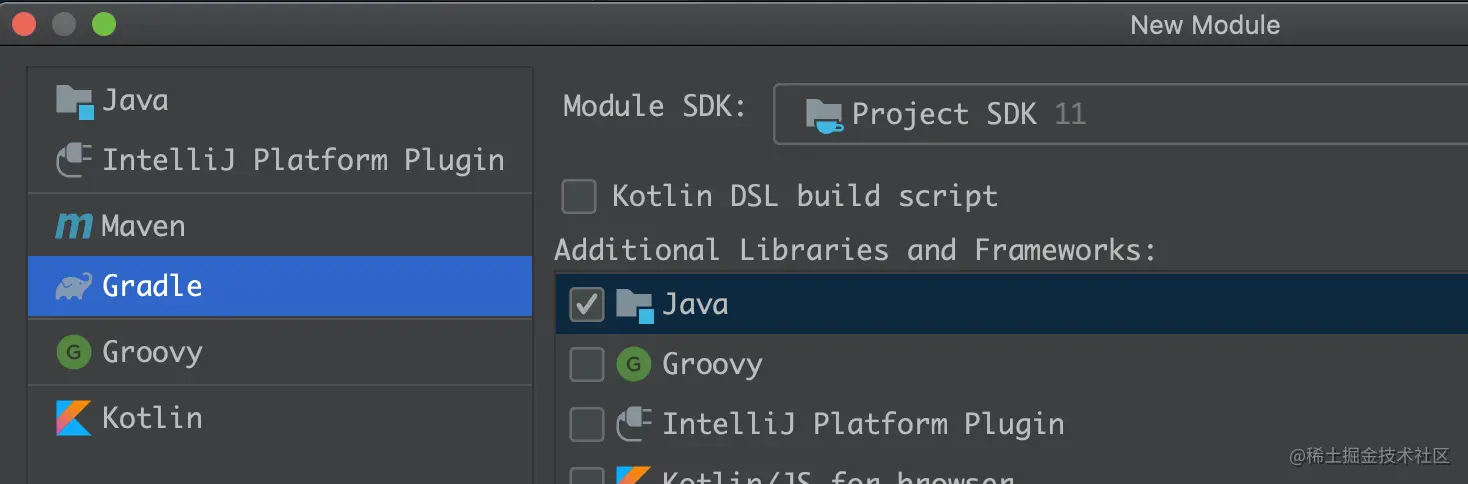Image resolution: width=1468 pixels, height=484 pixels.
Task: Click the 'Module SDK:' label
Action: click(x=655, y=106)
